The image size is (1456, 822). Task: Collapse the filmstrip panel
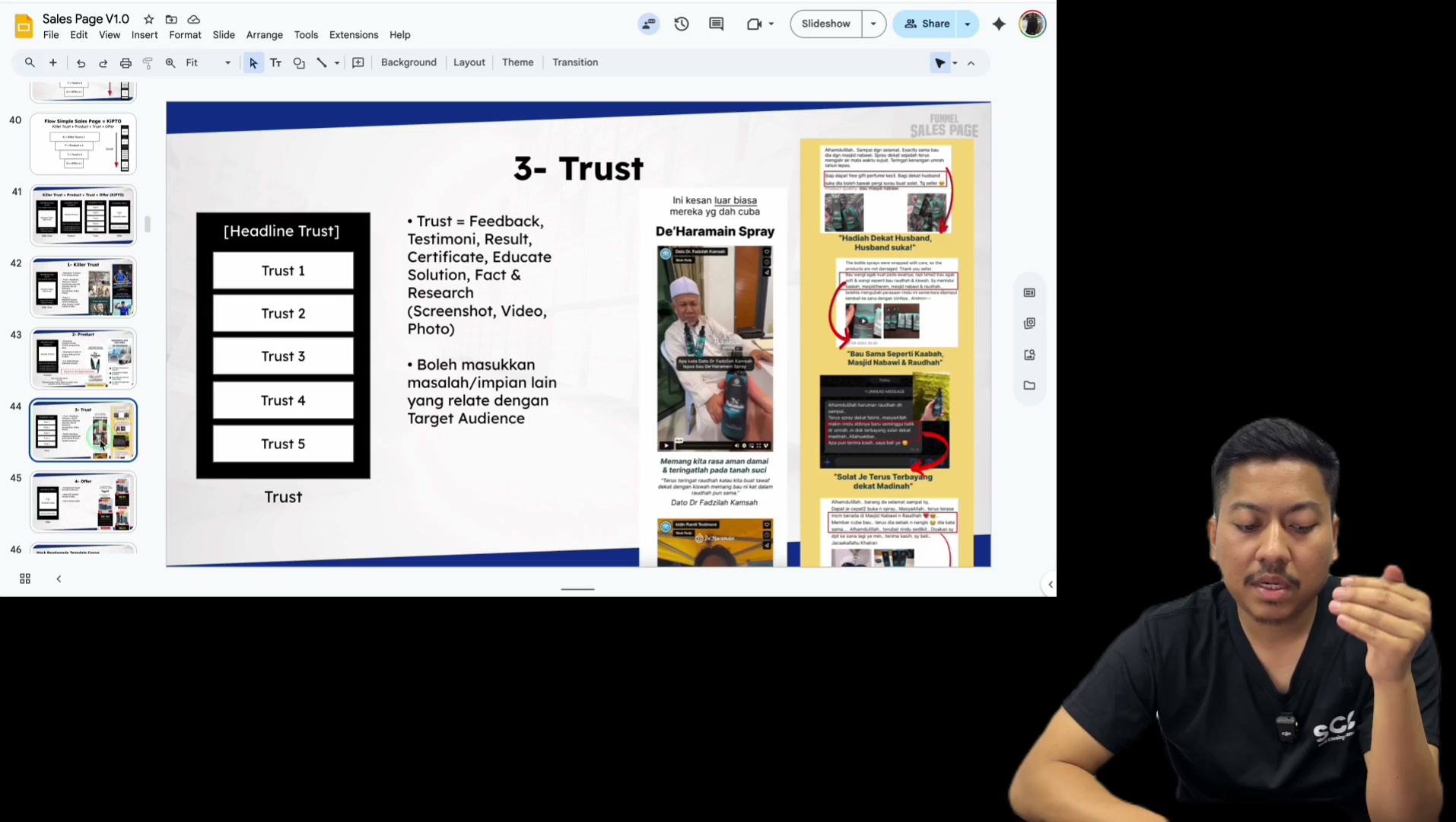[x=59, y=579]
